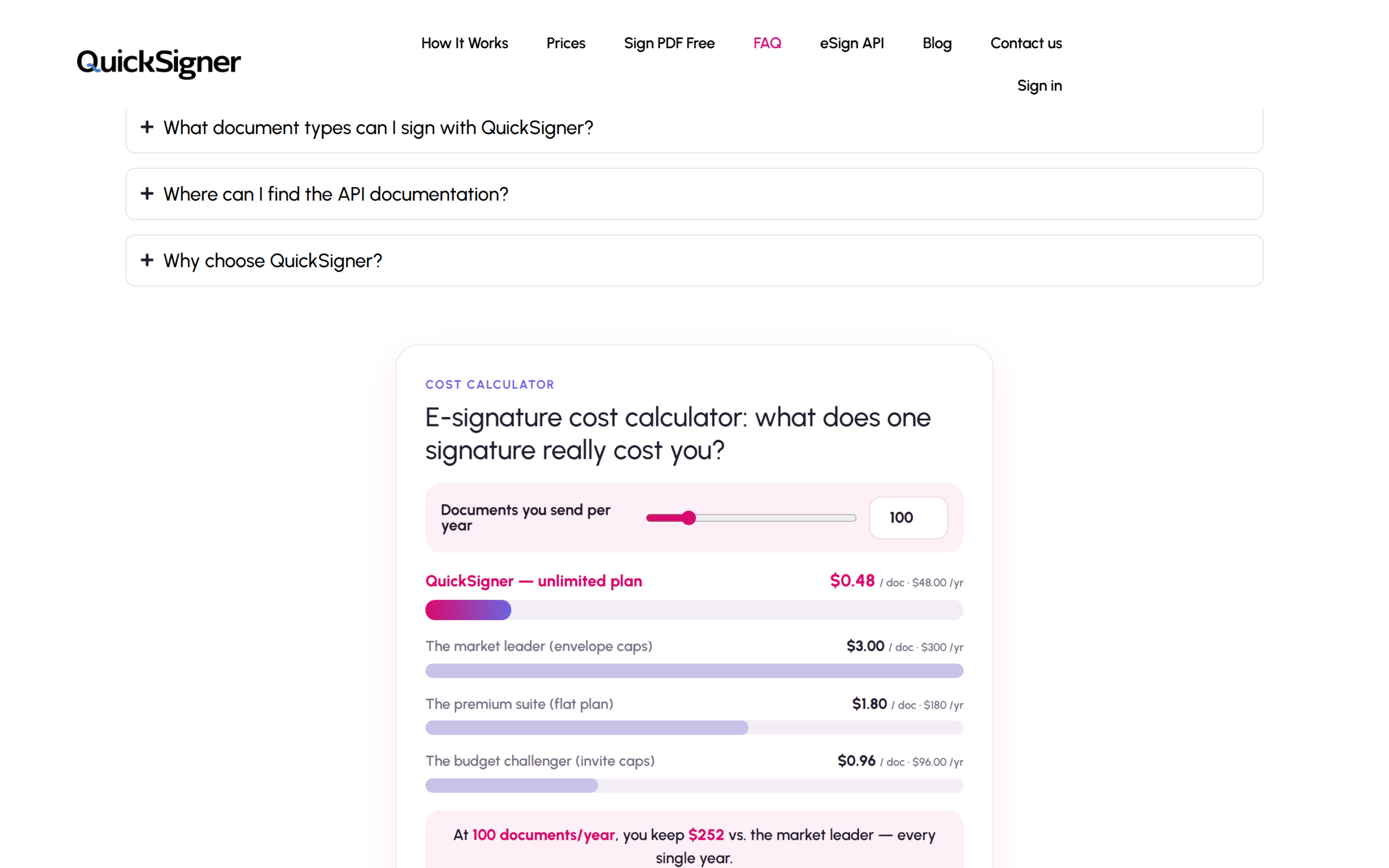Click 'The budget challenger (invite caps)' label
This screenshot has height=868, width=1389.
click(539, 761)
